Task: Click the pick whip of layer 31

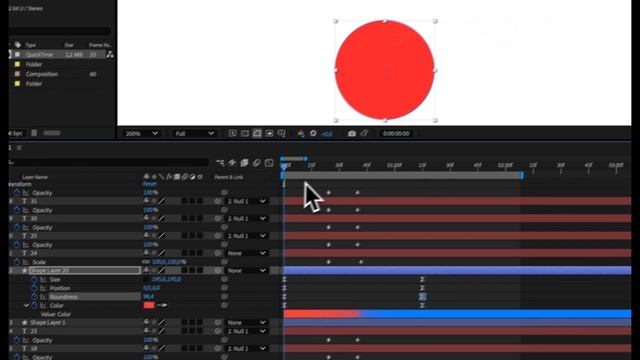Action: click(218, 201)
